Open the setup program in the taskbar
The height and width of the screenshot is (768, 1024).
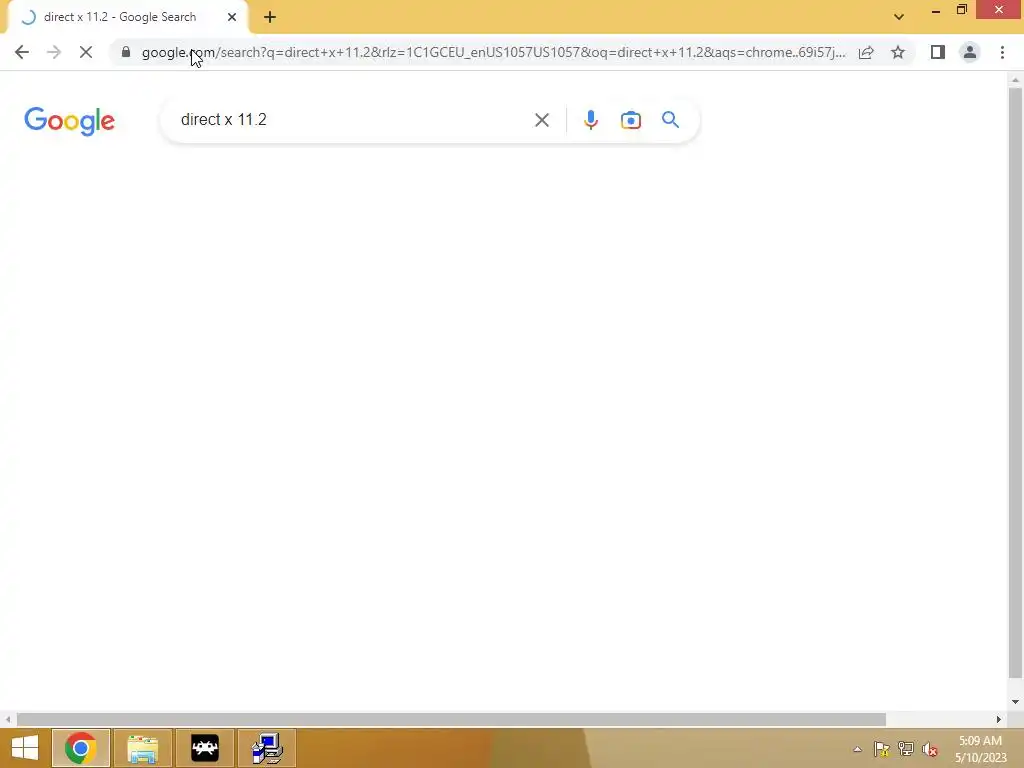(x=266, y=748)
